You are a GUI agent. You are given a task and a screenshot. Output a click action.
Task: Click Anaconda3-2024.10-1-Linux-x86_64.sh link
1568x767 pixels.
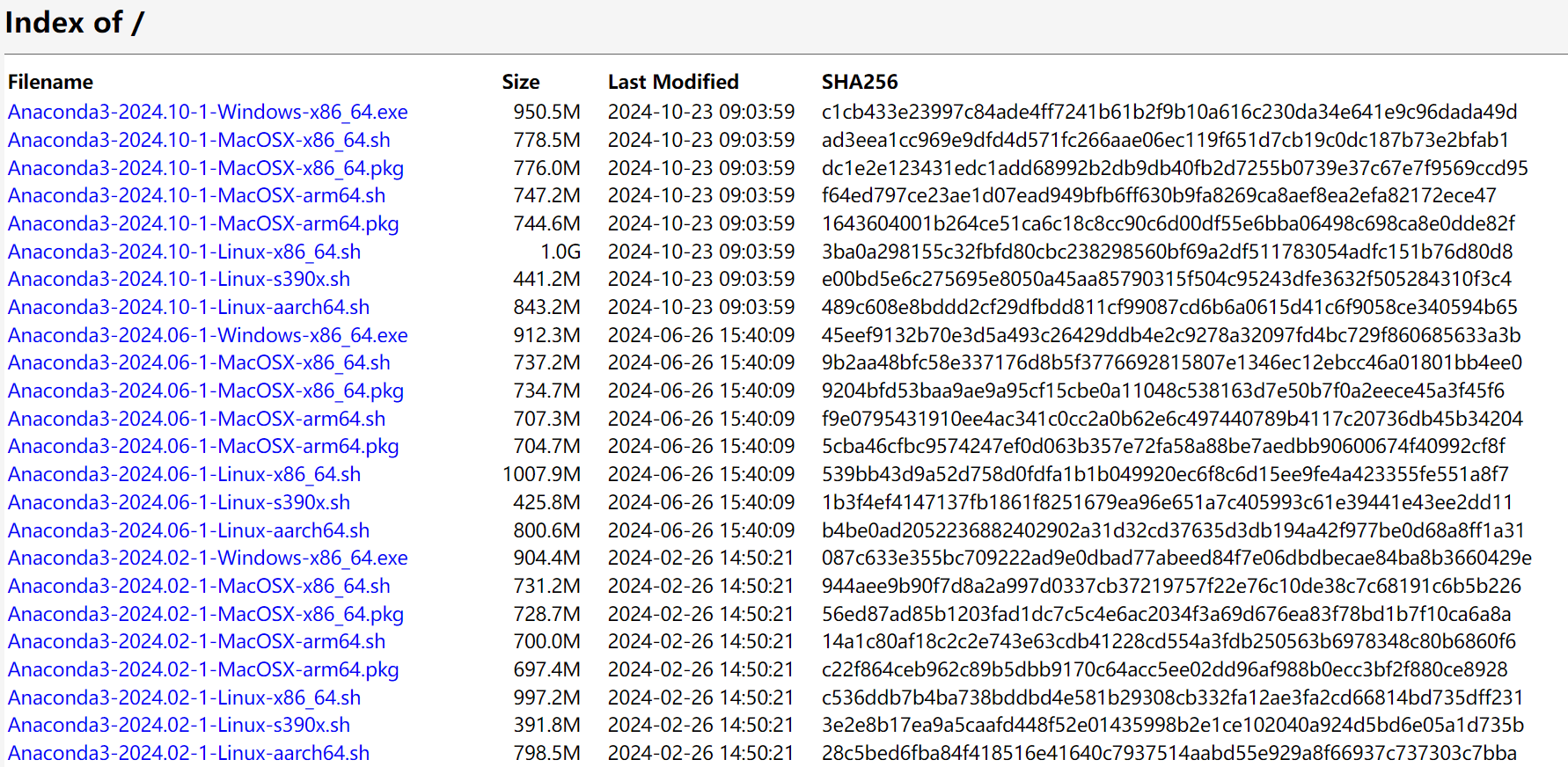coord(185,252)
